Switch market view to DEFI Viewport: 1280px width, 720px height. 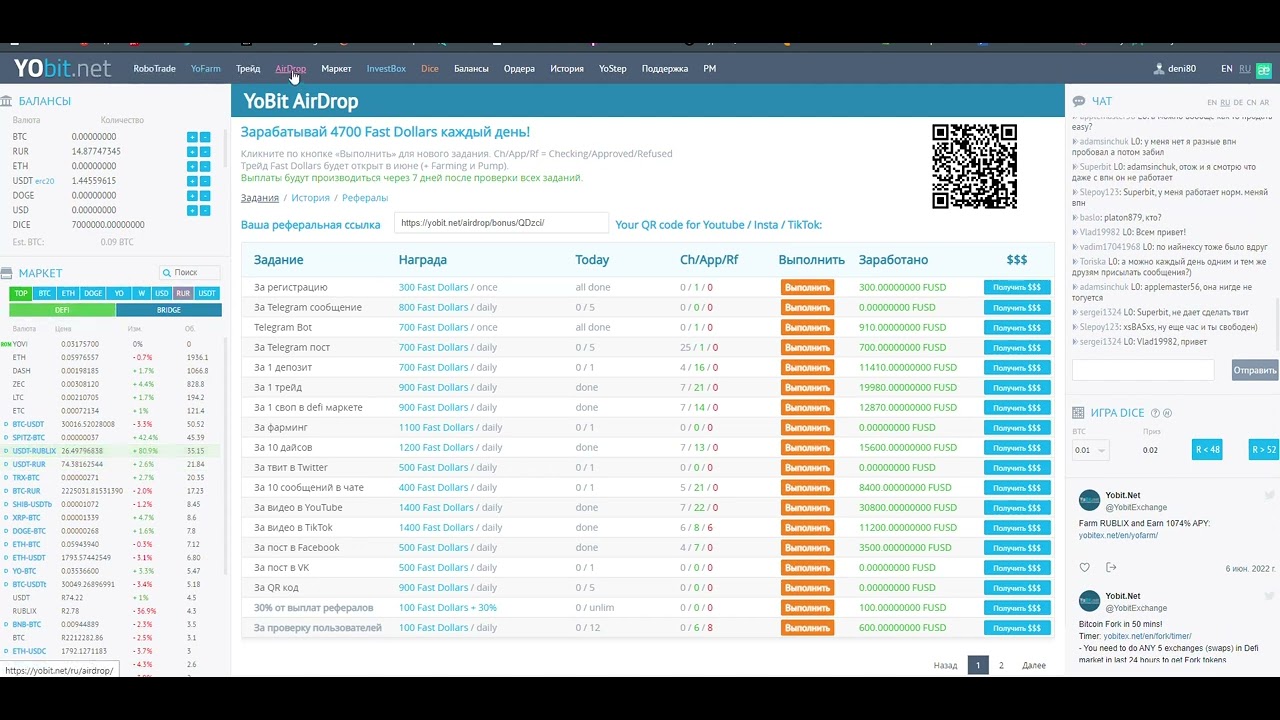(x=62, y=310)
